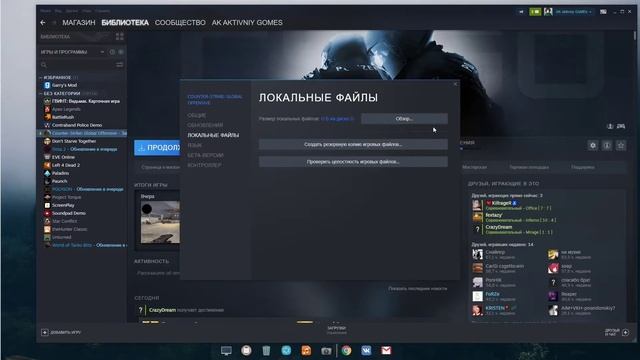Open ОБНОВЛЕНИЯ section in properties dialog
The image size is (640, 360).
(x=205, y=125)
